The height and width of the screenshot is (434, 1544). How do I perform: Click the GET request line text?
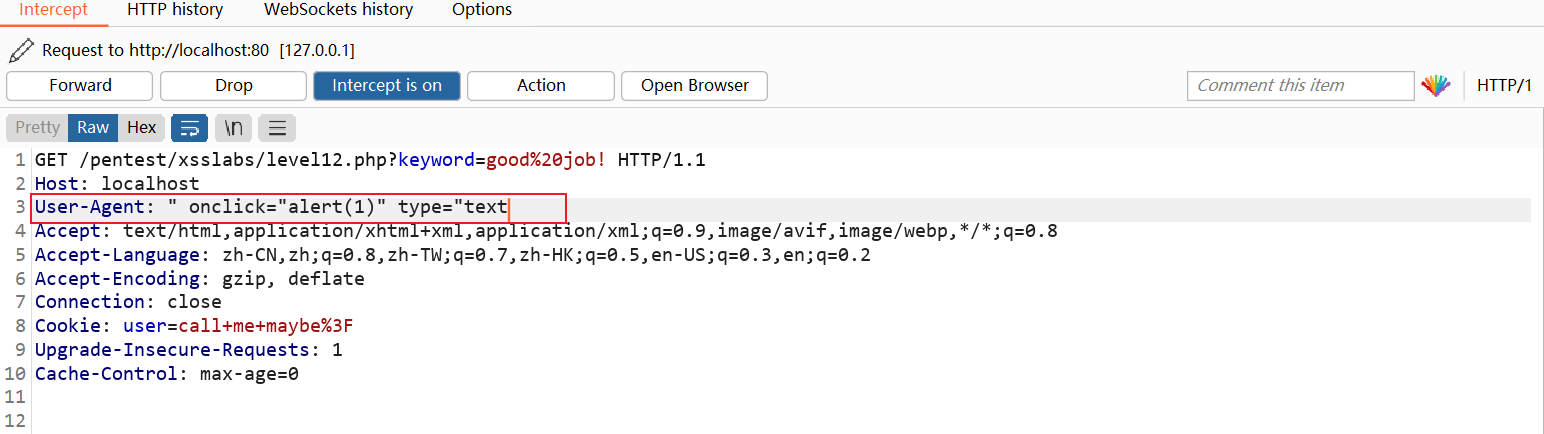(x=370, y=161)
